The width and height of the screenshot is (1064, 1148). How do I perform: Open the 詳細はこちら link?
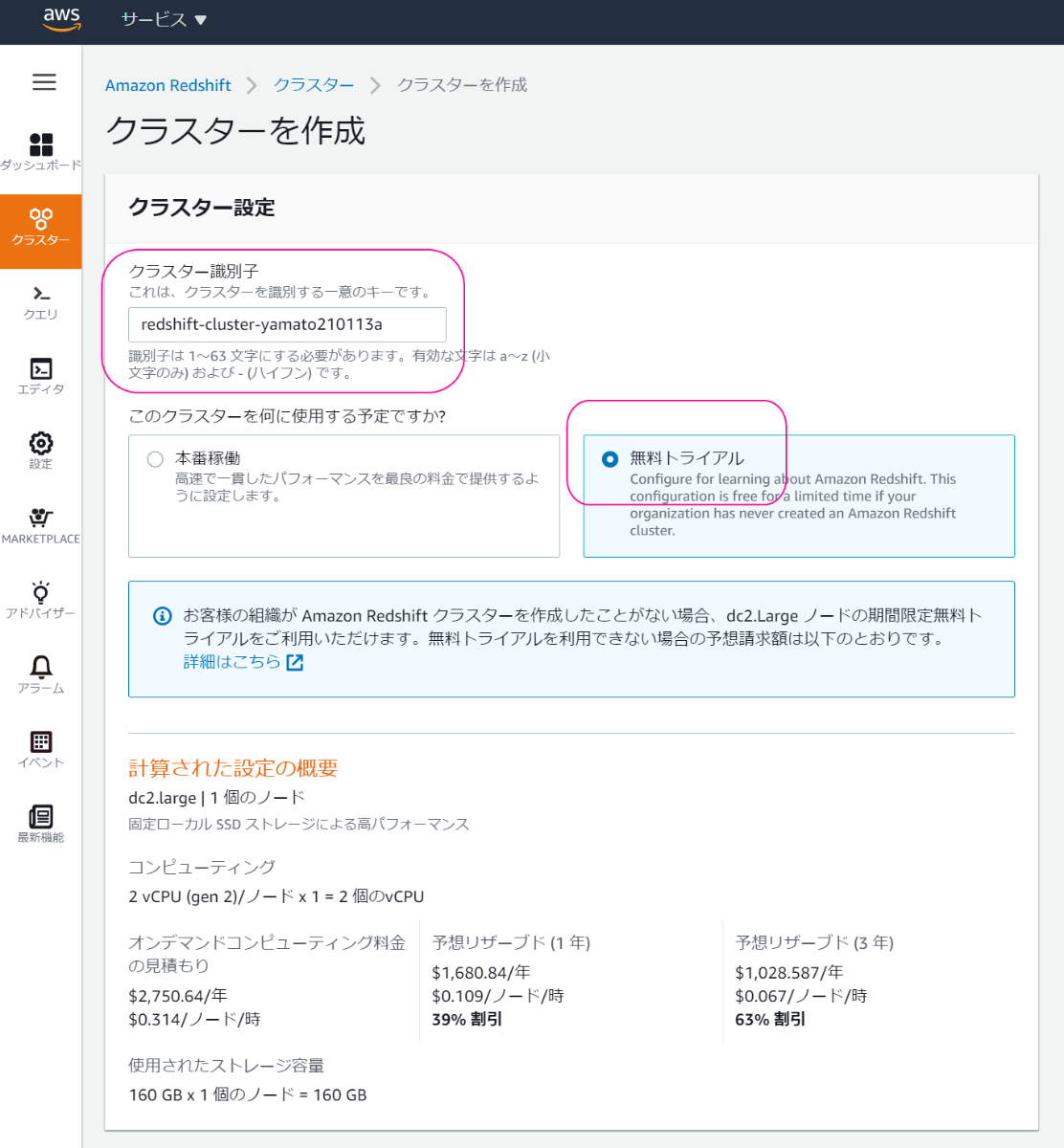[233, 662]
